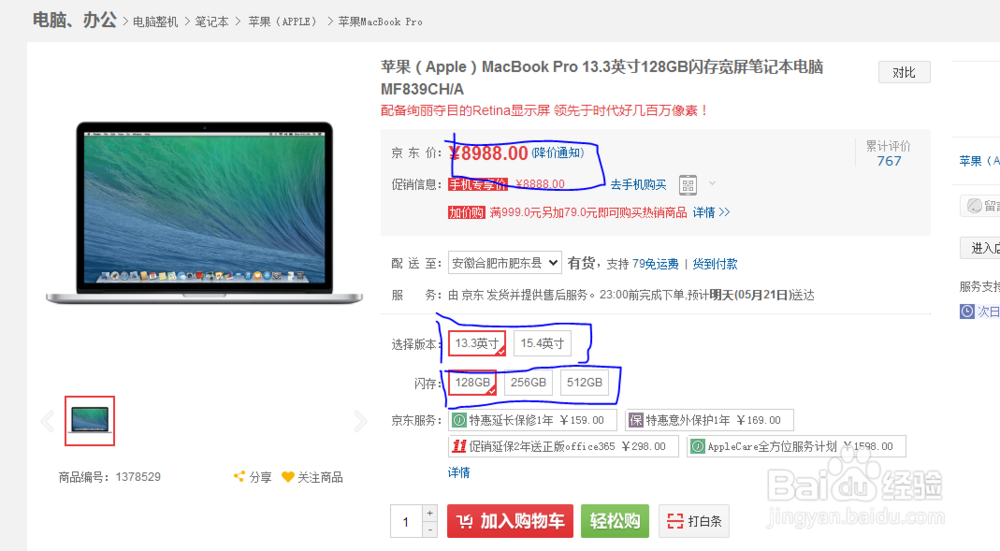Screen dimensions: 1000x551
Task: Click the 打白条 installment icon button
Action: pos(694,521)
